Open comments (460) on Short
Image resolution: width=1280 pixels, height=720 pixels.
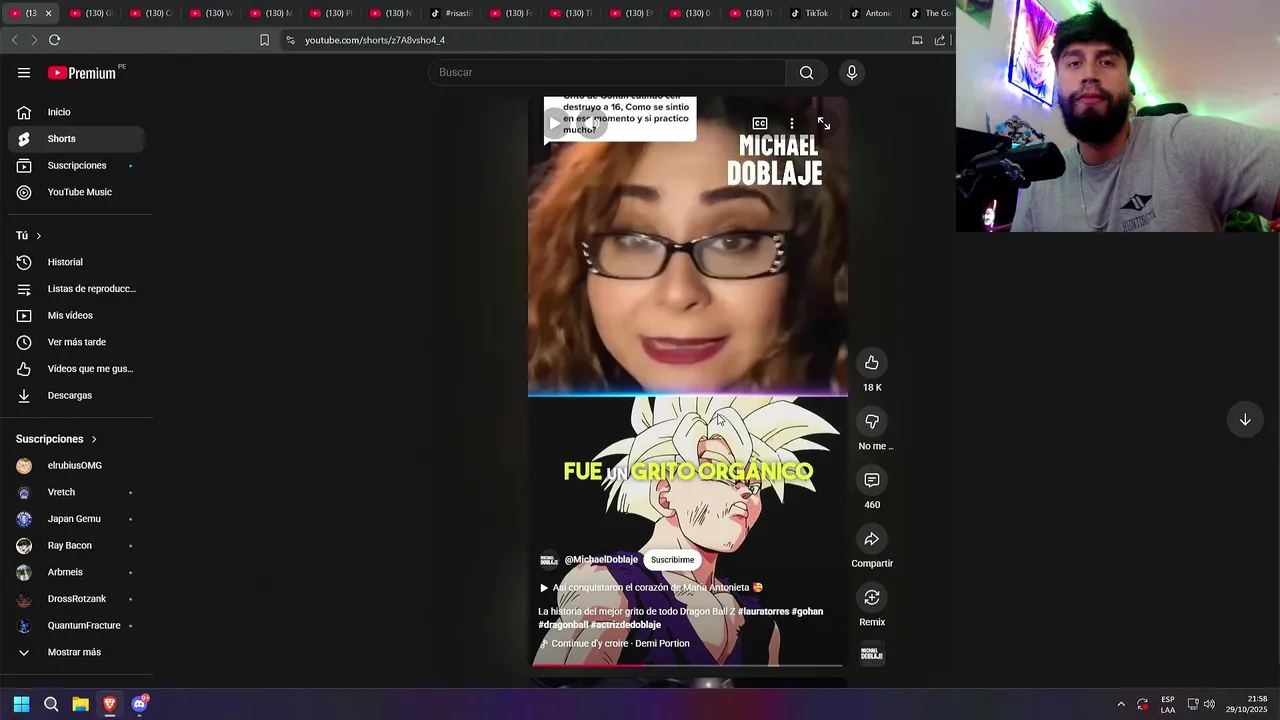click(x=872, y=481)
